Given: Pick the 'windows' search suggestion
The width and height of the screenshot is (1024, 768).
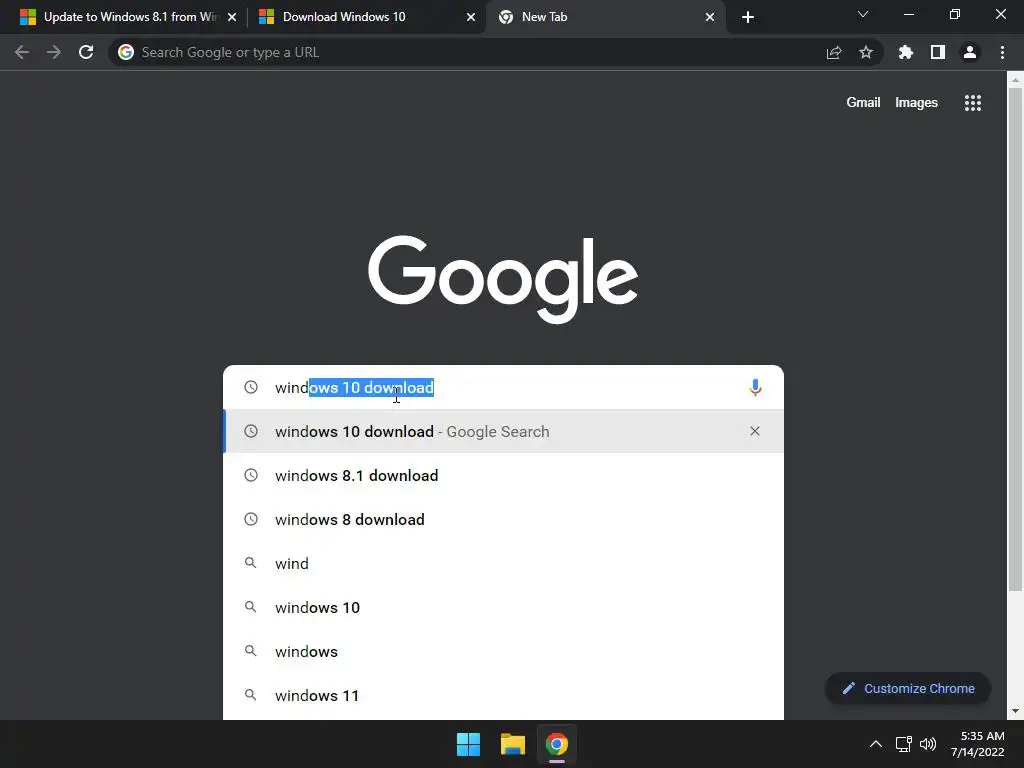Looking at the screenshot, I should tap(503, 651).
